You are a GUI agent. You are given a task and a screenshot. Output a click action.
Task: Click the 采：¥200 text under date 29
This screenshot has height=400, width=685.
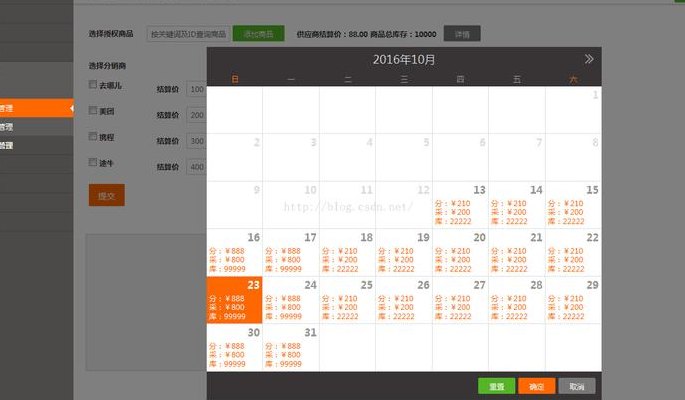tap(565, 307)
